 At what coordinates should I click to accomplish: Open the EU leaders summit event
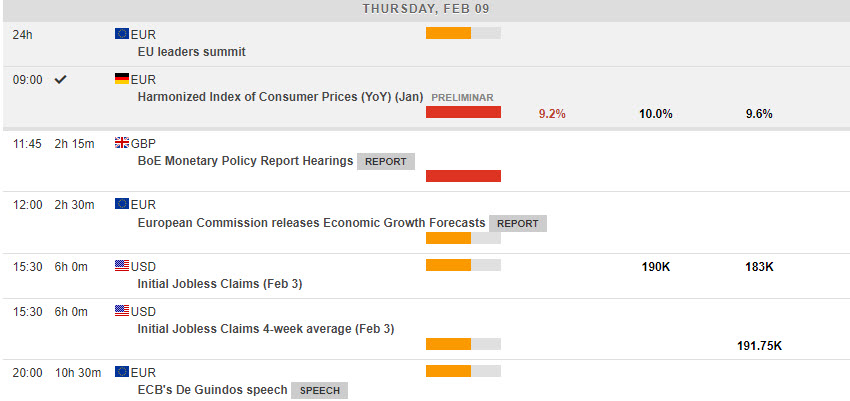(191, 51)
